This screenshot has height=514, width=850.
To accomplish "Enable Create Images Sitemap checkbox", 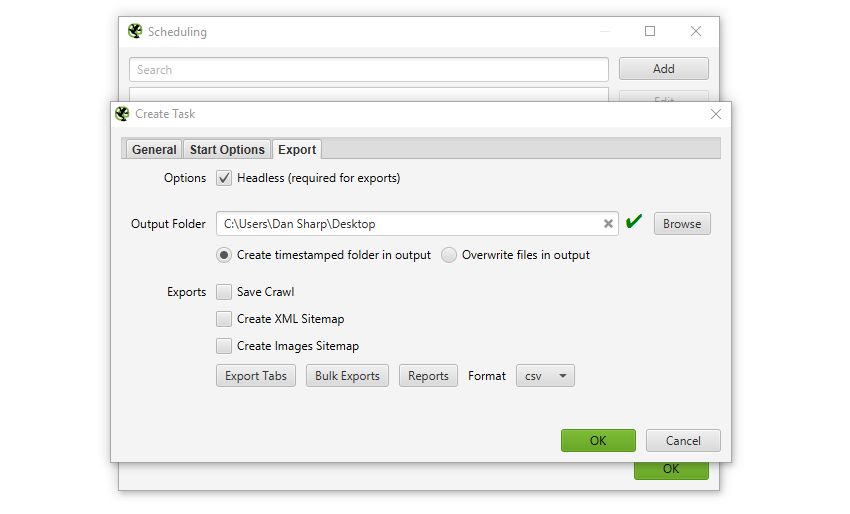I will click(224, 346).
